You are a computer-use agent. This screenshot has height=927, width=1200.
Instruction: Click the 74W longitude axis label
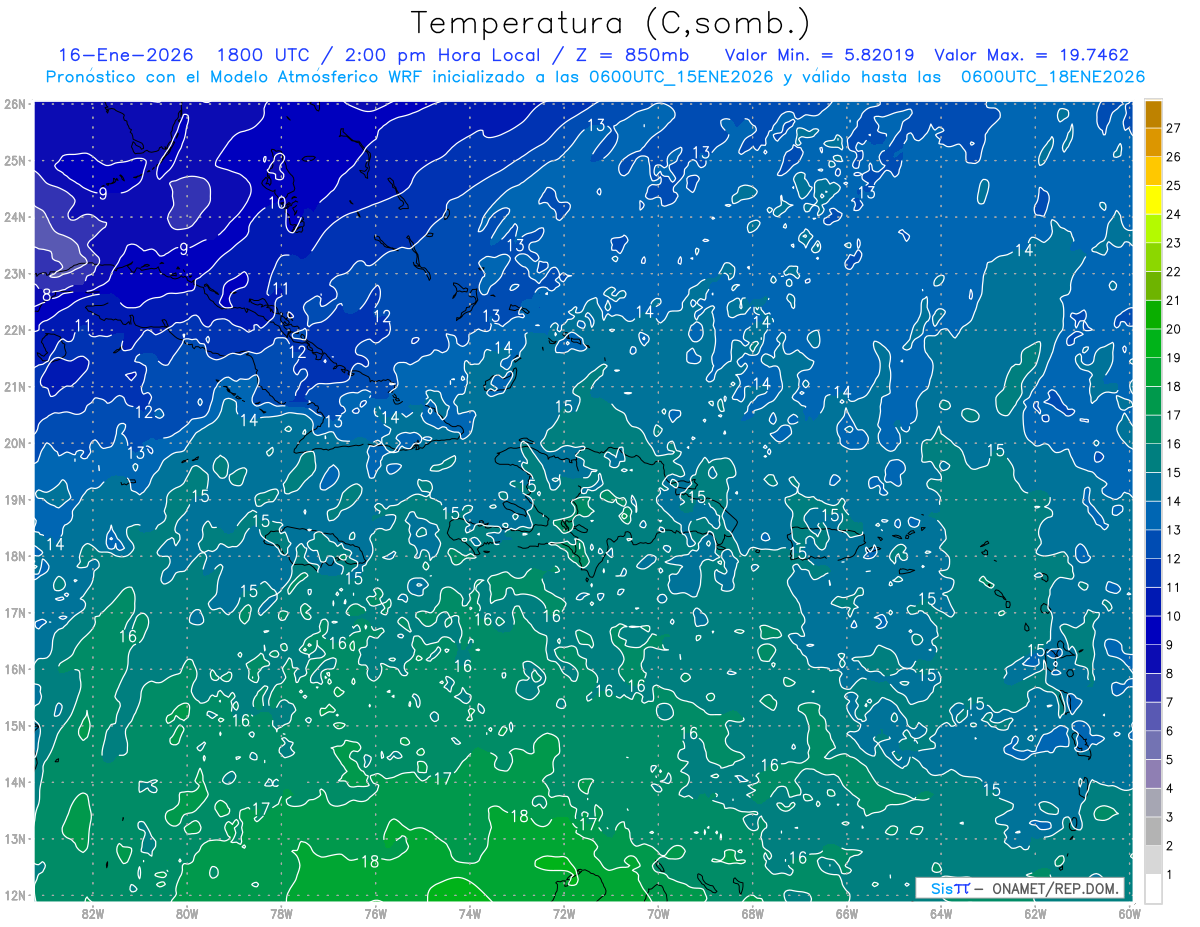tap(470, 913)
